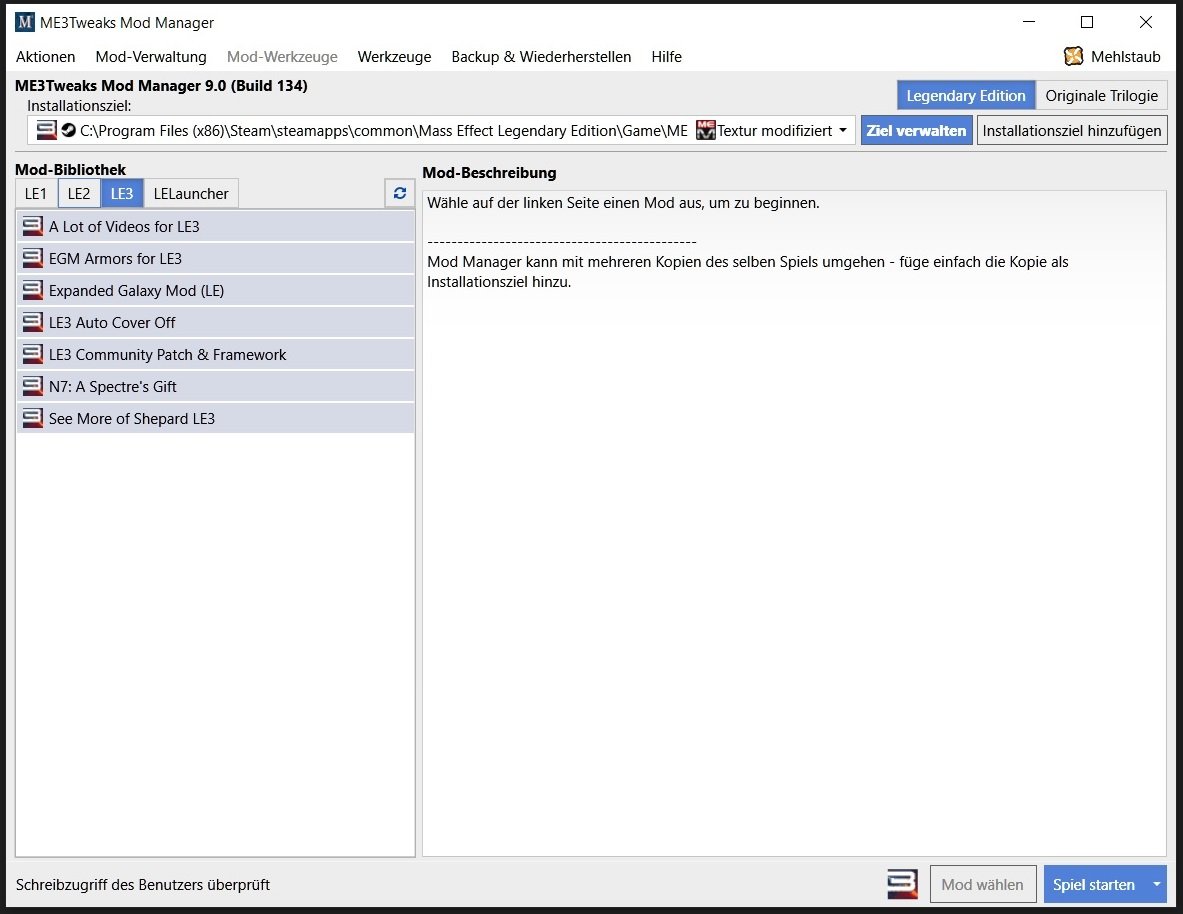Screen dimensions: 1183x914
Task: Click the icon beside Expanded Galaxy Mod (LE)
Action: (32, 291)
